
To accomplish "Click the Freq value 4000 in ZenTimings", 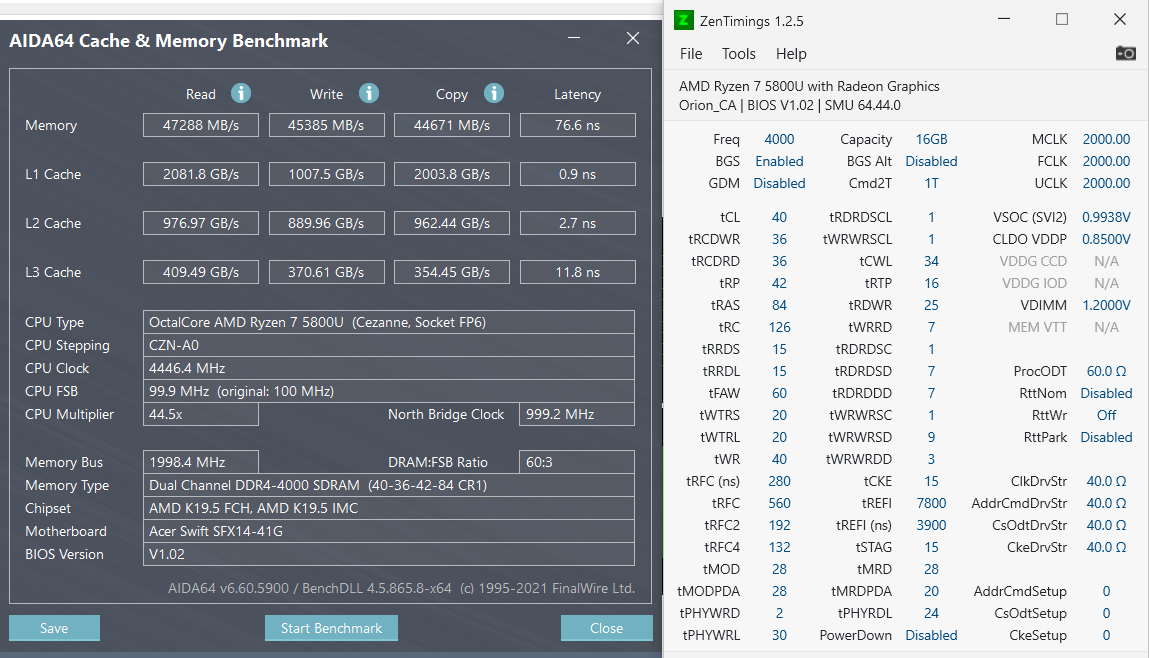I will click(x=779, y=139).
